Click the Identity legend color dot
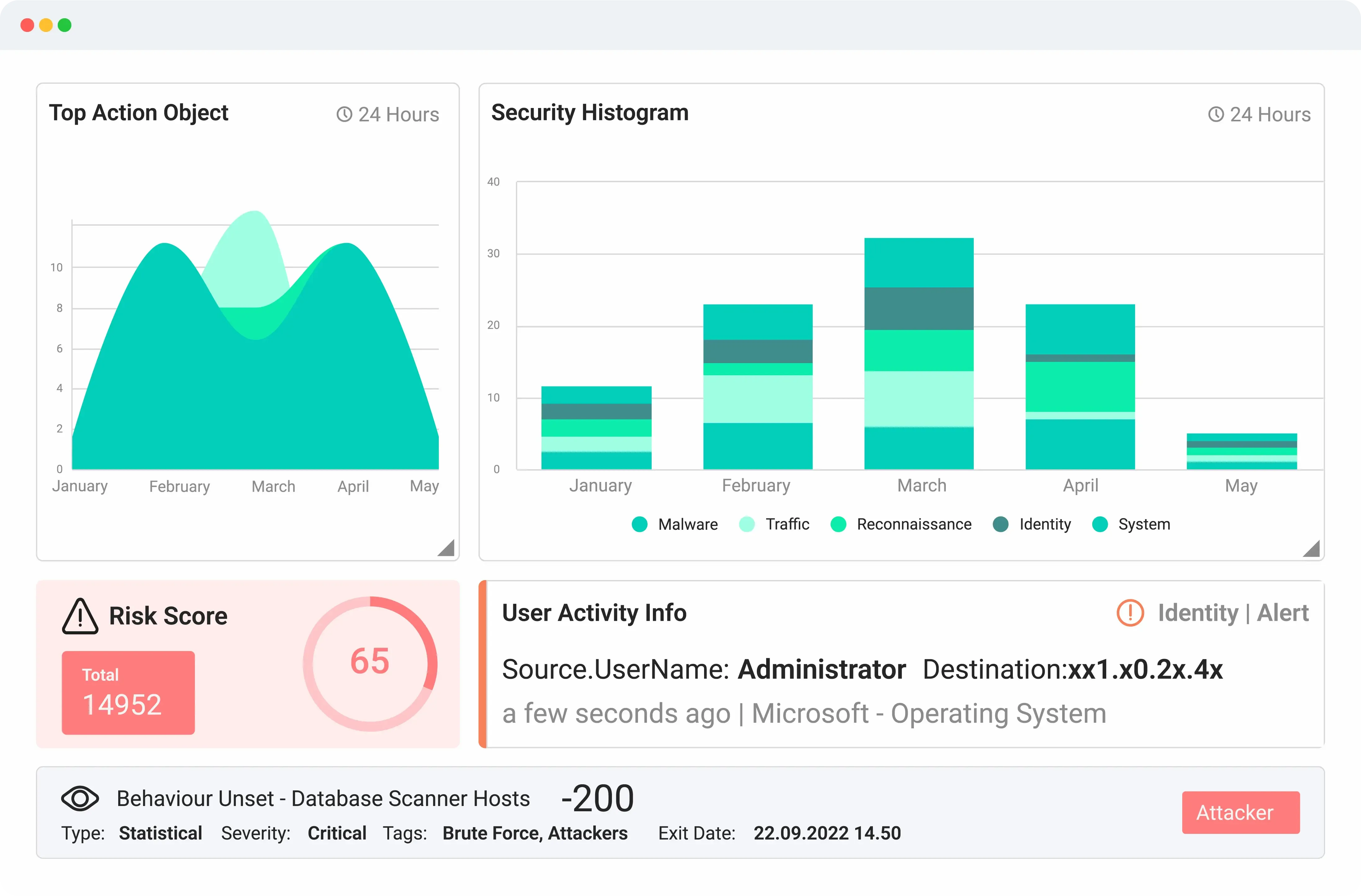Viewport: 1361px width, 896px height. coord(1001,524)
